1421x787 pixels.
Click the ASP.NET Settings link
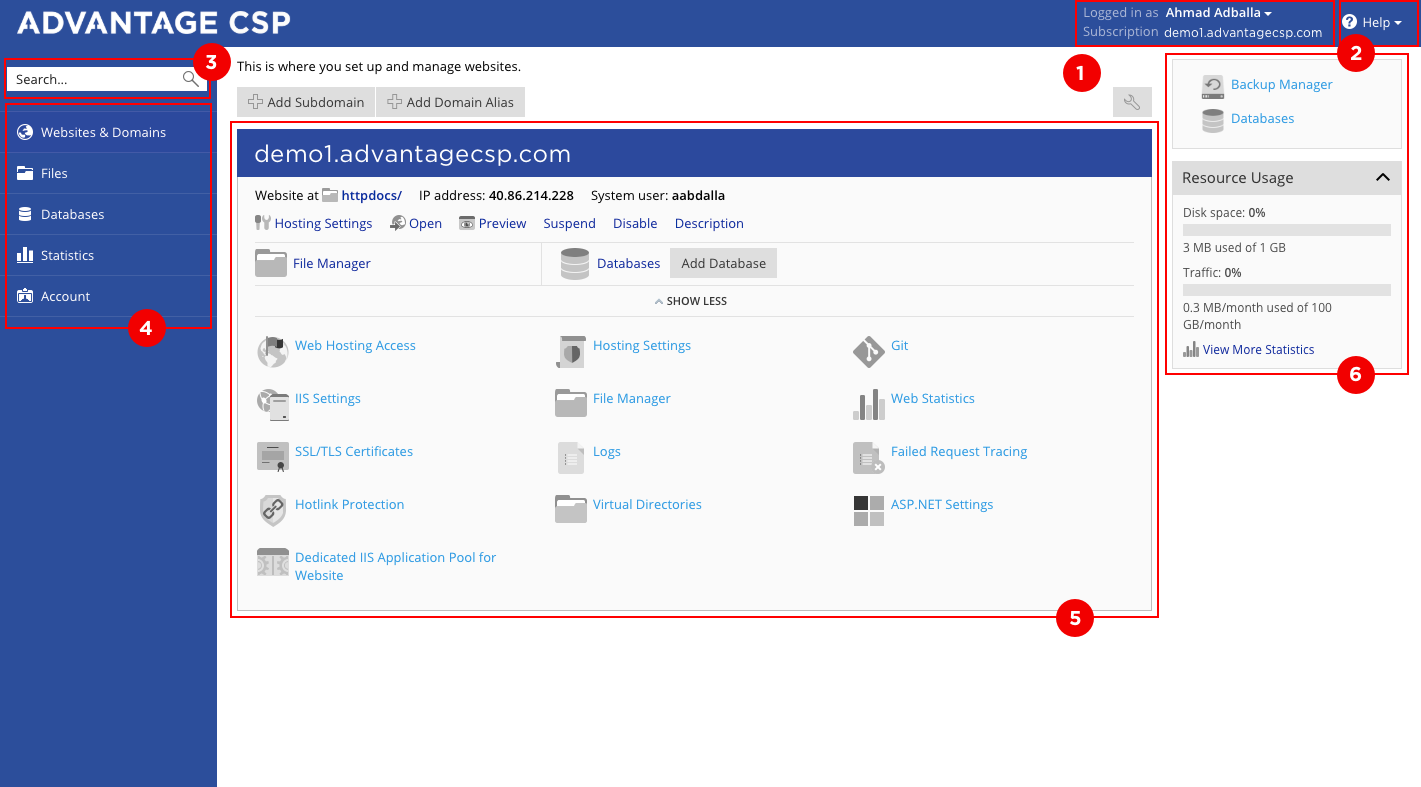click(x=942, y=504)
